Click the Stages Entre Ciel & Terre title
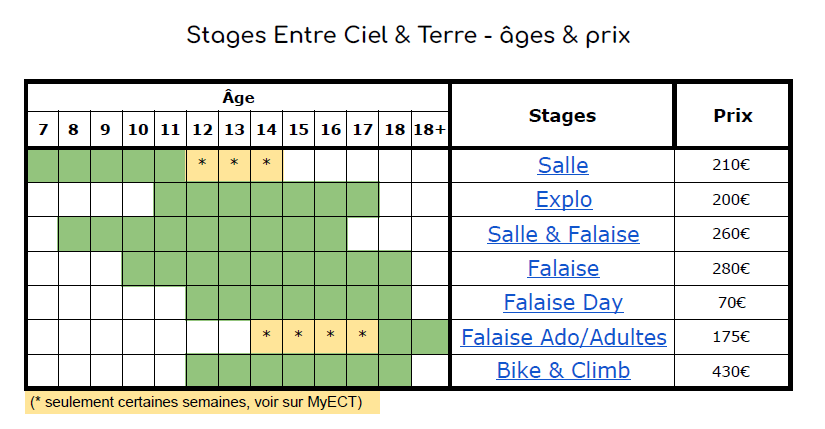This screenshot has width=825, height=429. [x=408, y=36]
